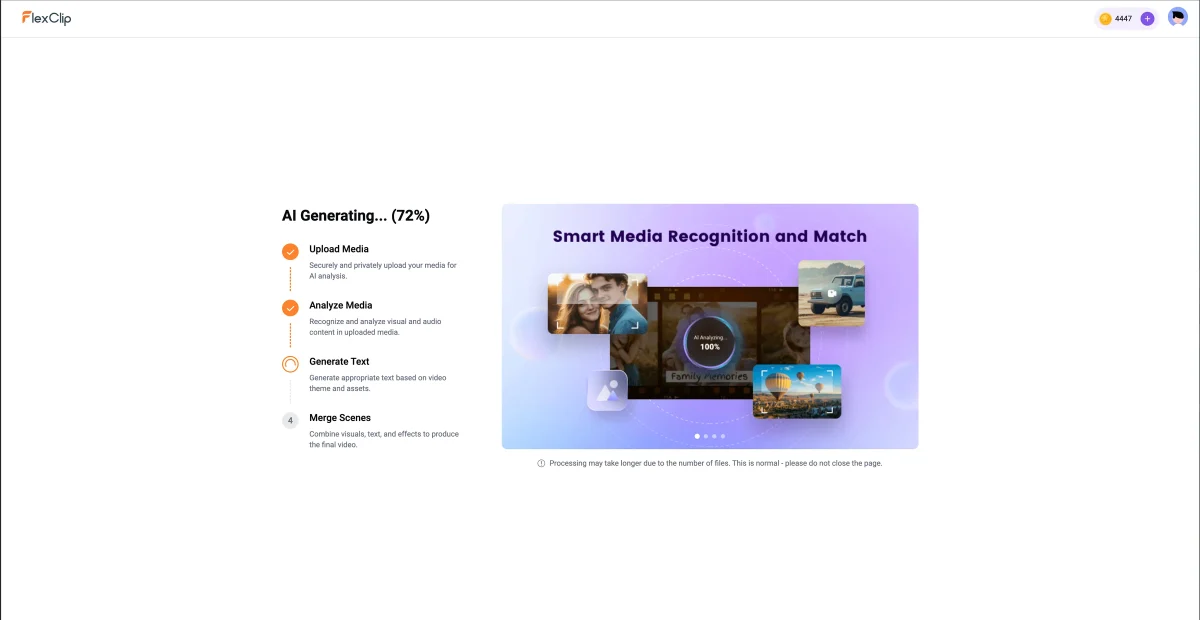Click the checkmark icon beside Upload Media
This screenshot has height=620, width=1200.
[290, 251]
